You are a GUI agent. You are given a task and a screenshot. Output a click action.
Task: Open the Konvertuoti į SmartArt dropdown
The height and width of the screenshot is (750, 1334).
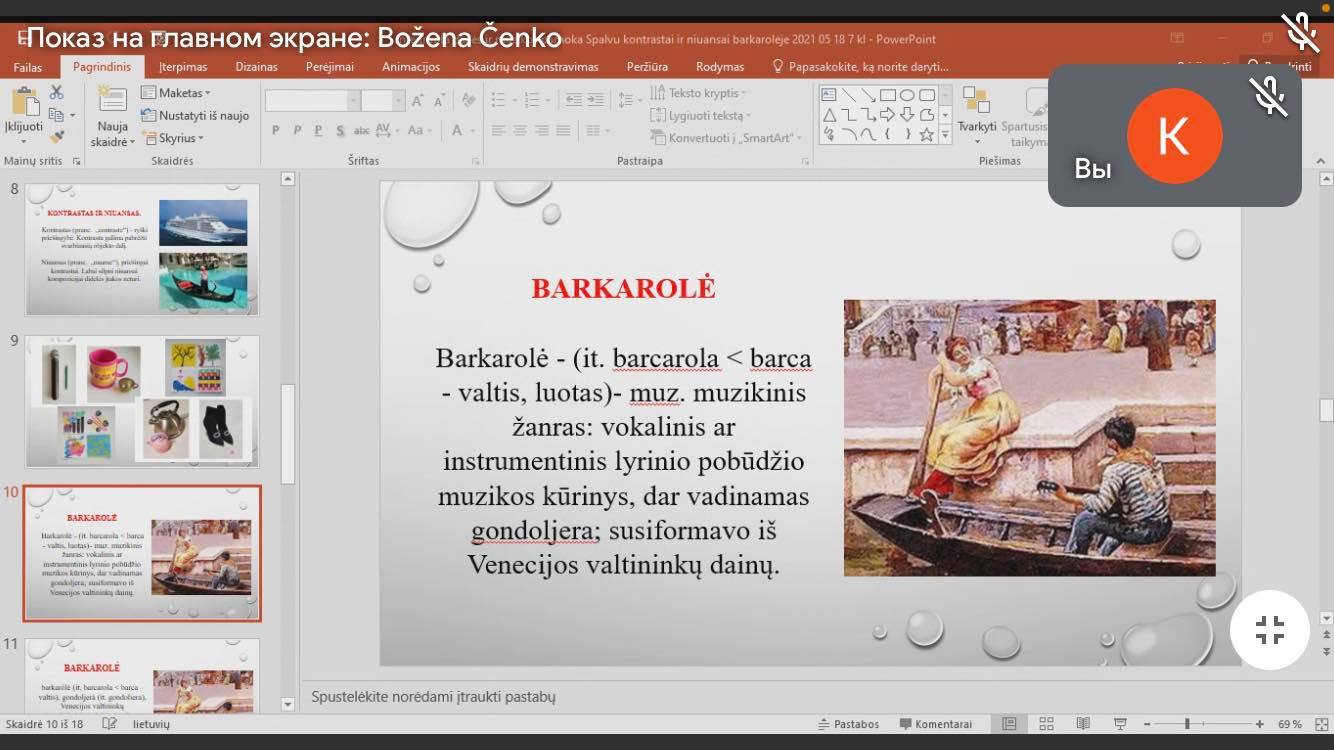click(728, 138)
